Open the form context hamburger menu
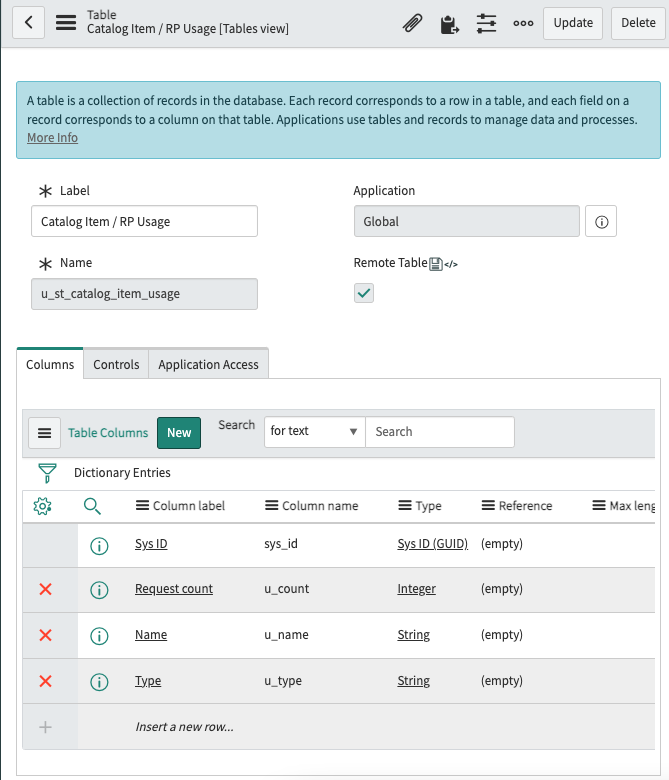This screenshot has width=669, height=780. click(66, 22)
